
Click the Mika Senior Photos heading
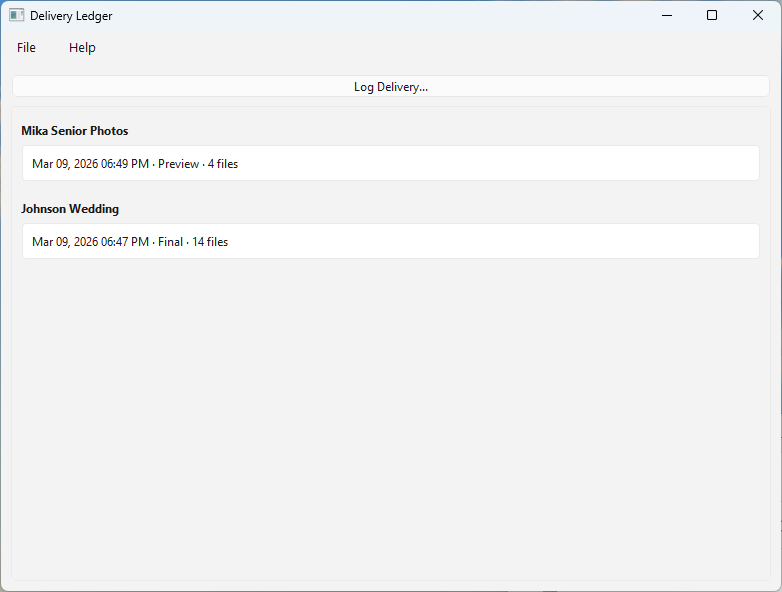click(75, 131)
